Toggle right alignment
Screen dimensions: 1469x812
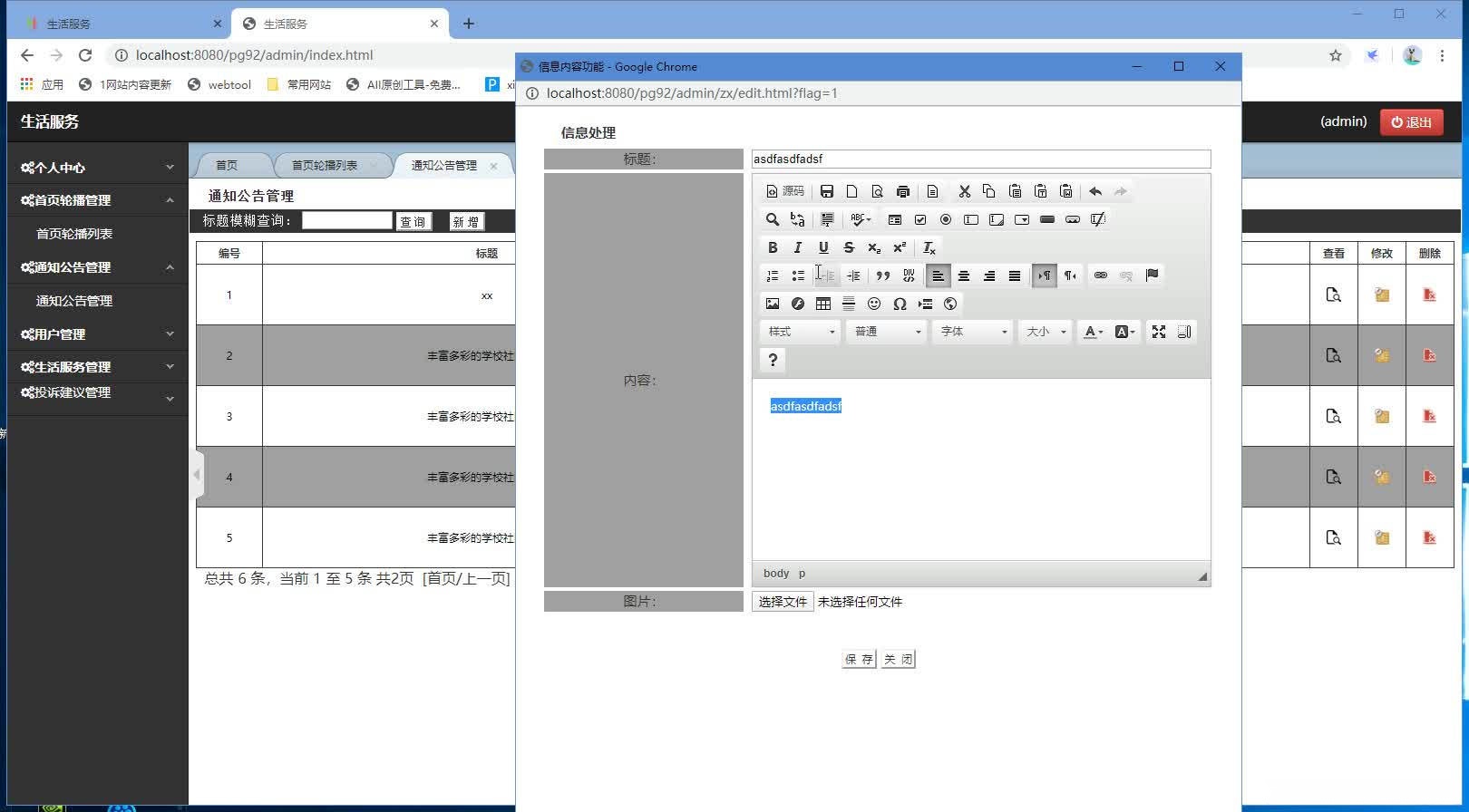tap(989, 275)
